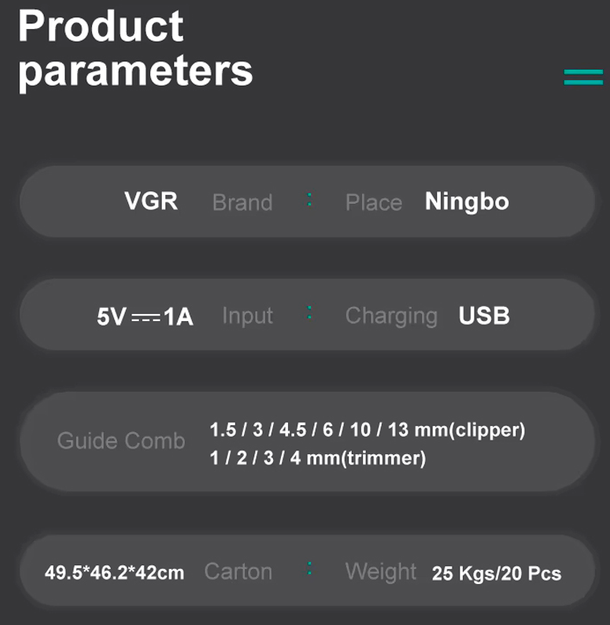
Task: Select the USB charging value
Action: pos(484,316)
